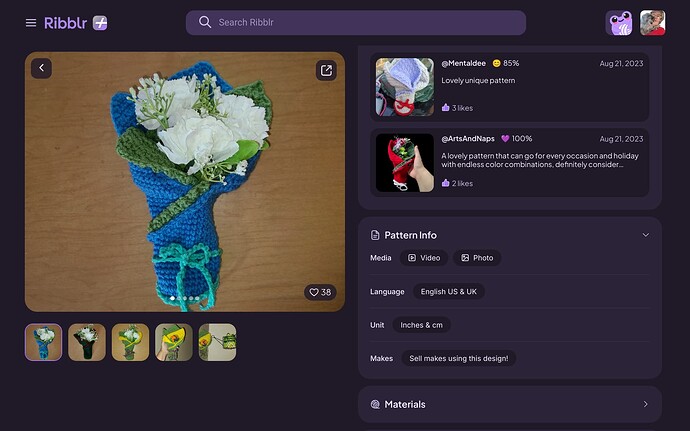
Task: Collapse the Pattern Info section chevron
Action: click(646, 235)
